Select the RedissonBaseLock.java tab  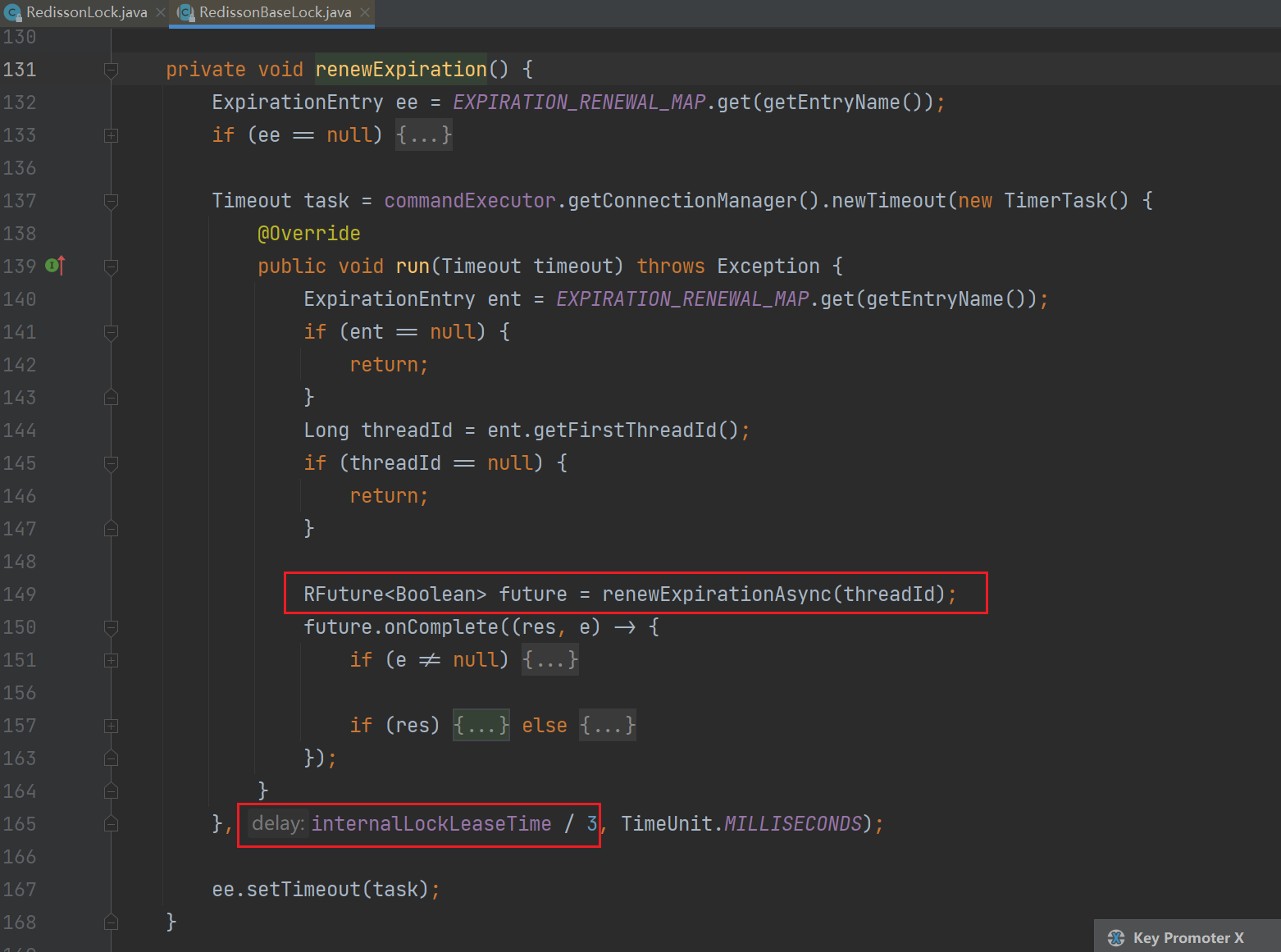(x=275, y=12)
